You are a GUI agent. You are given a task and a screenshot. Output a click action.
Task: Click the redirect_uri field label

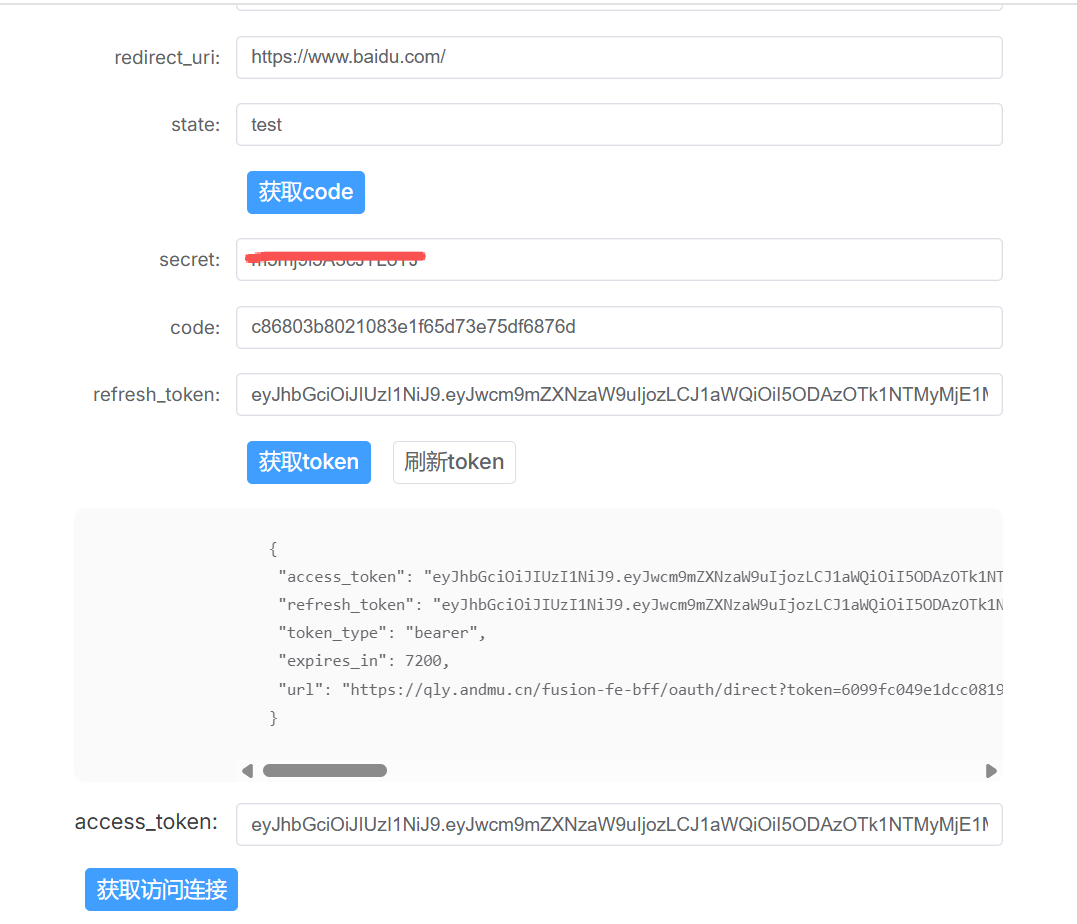coord(167,58)
